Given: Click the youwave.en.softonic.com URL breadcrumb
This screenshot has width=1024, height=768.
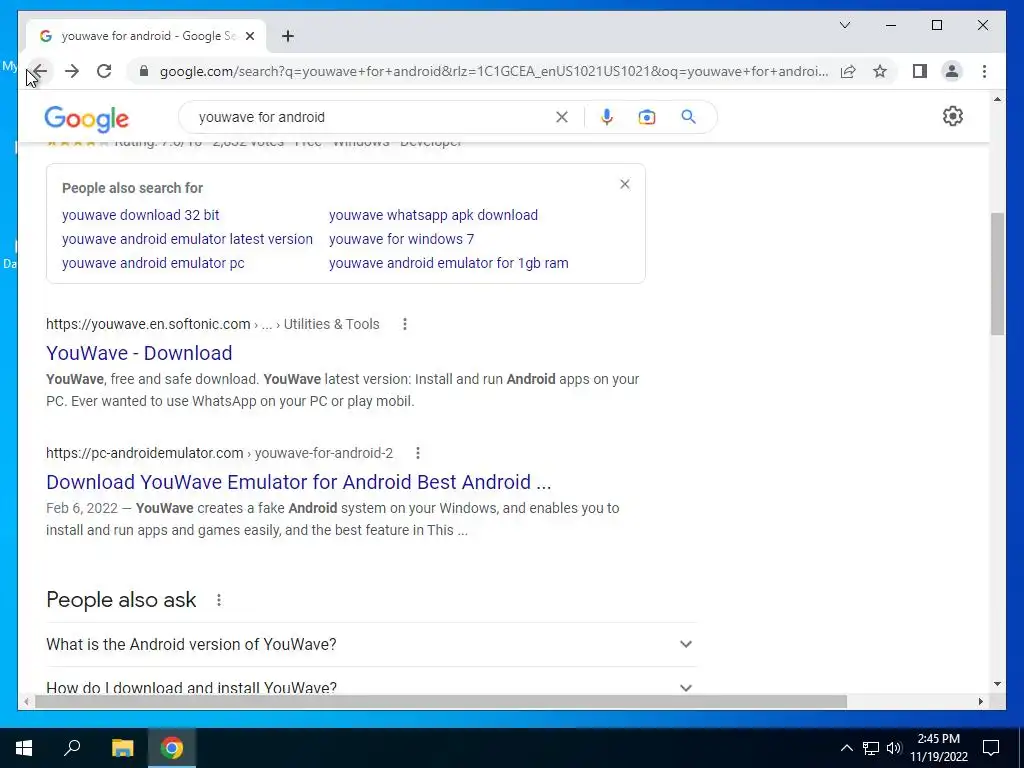Looking at the screenshot, I should tap(213, 324).
